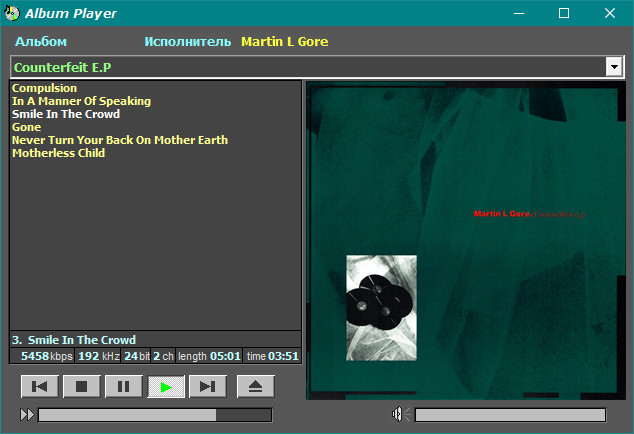The width and height of the screenshot is (634, 434).
Task: Click the 2 ch channels field
Action: click(x=163, y=356)
